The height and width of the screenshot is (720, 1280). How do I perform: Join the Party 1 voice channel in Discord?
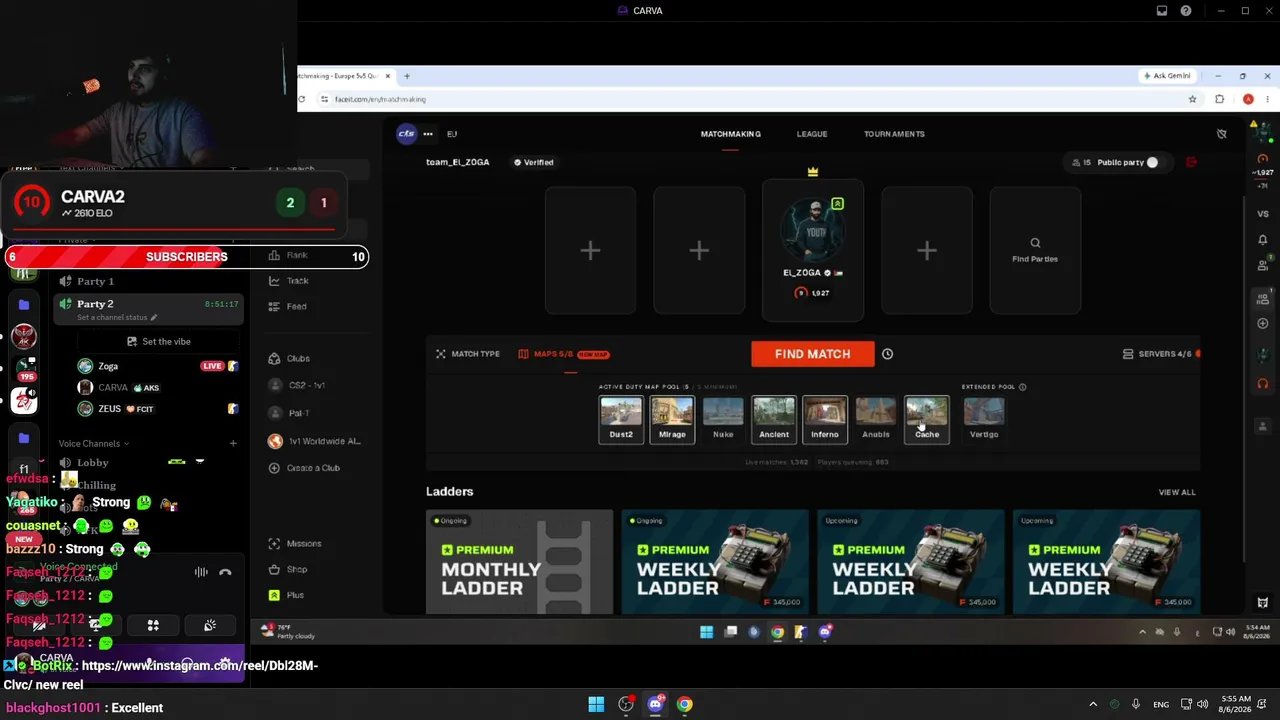148,281
